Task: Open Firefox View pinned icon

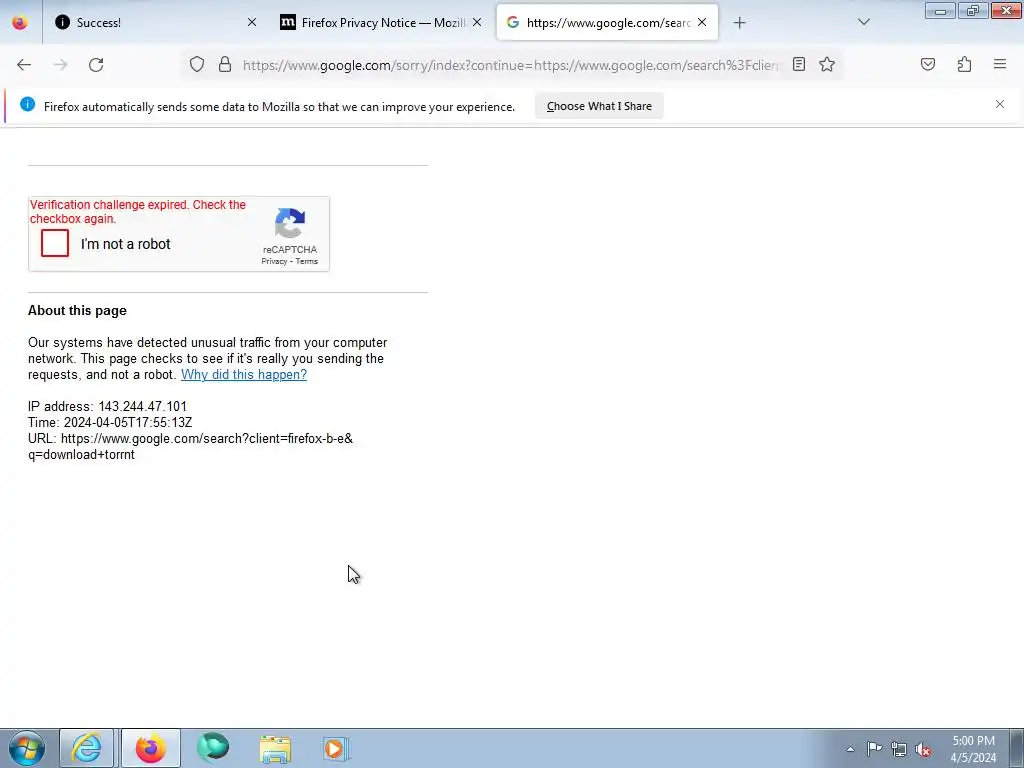Action: point(20,22)
